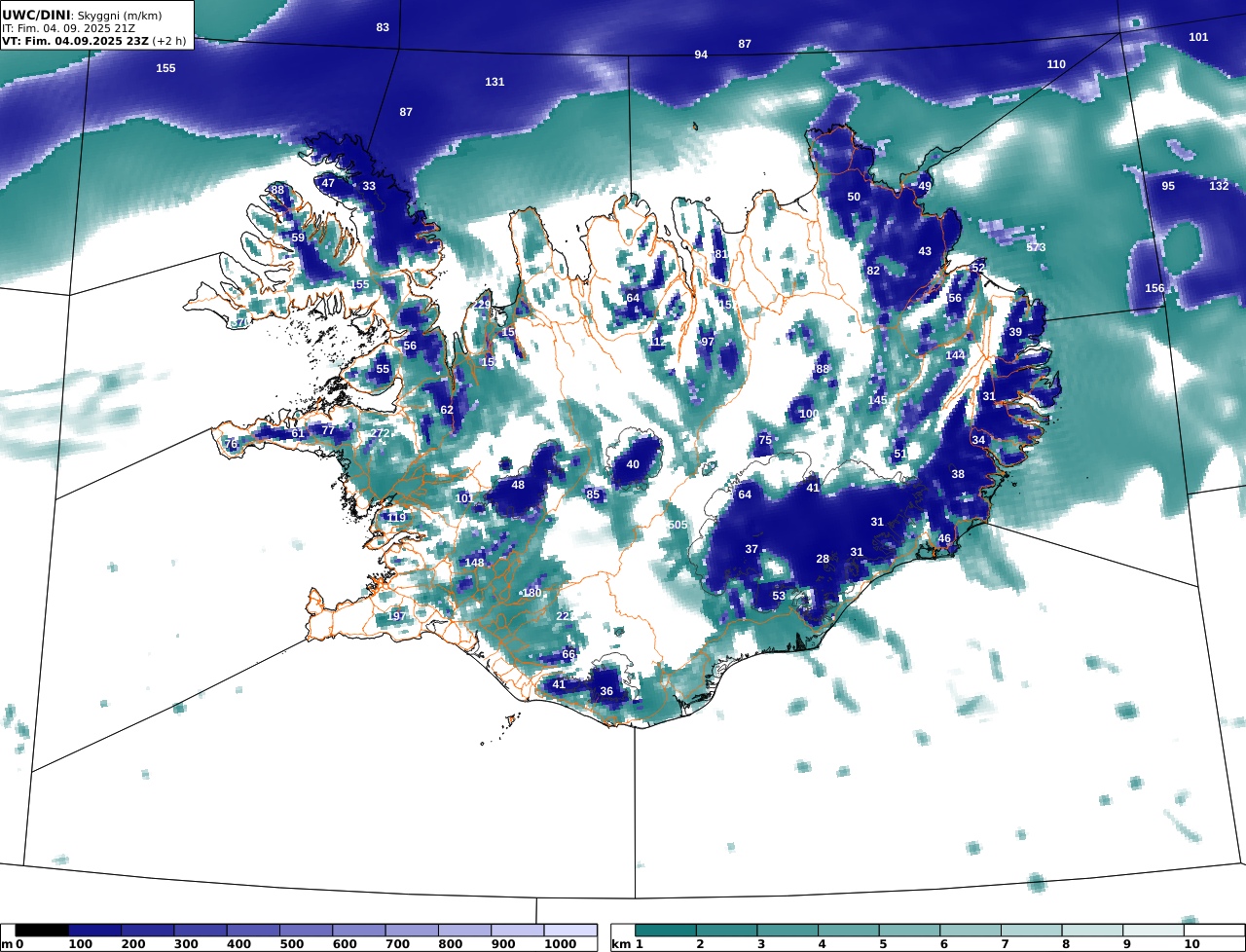Click visibility value 145 in eastern highlands

(877, 400)
